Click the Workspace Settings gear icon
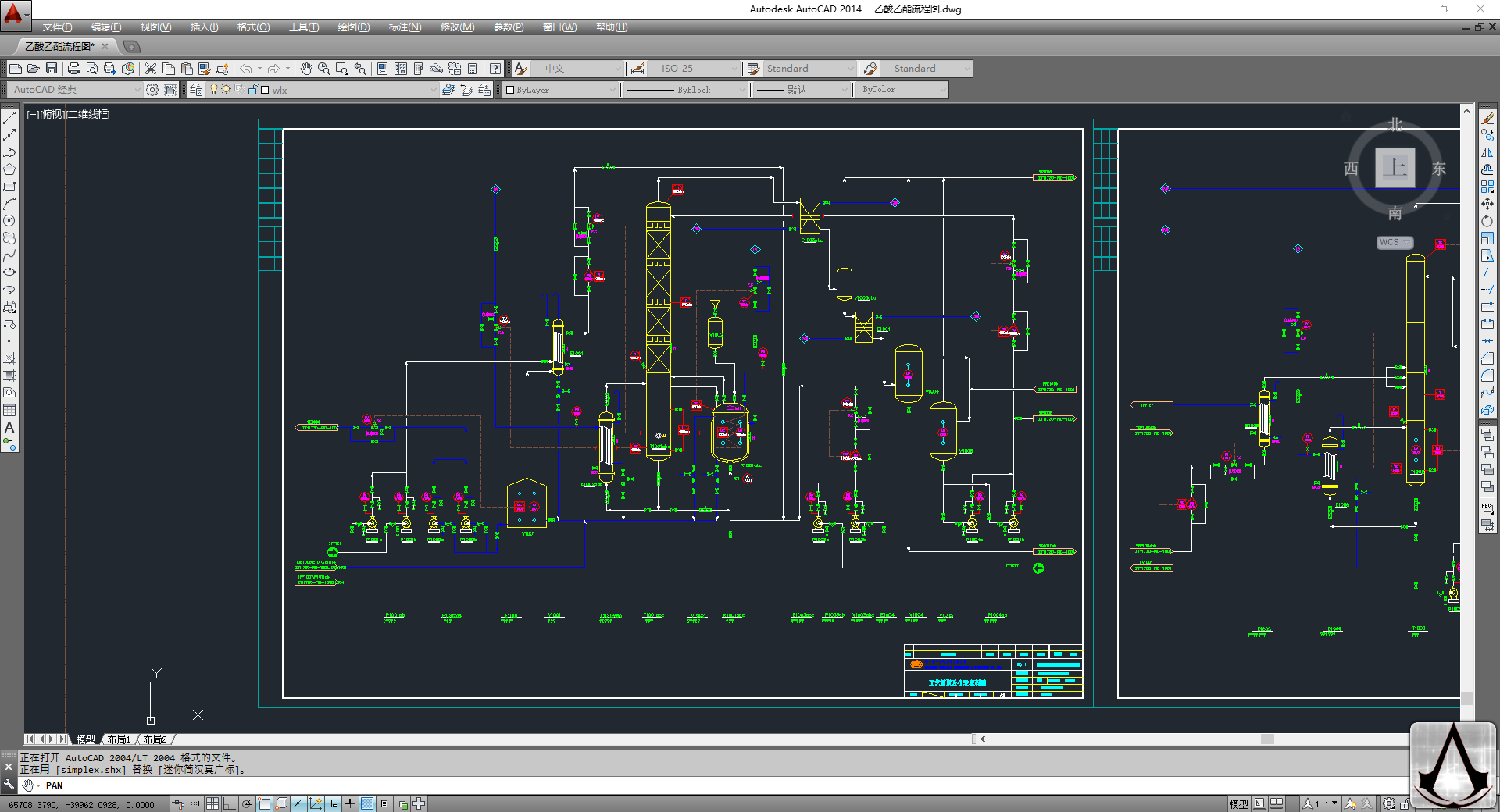This screenshot has height=812, width=1500. (152, 90)
